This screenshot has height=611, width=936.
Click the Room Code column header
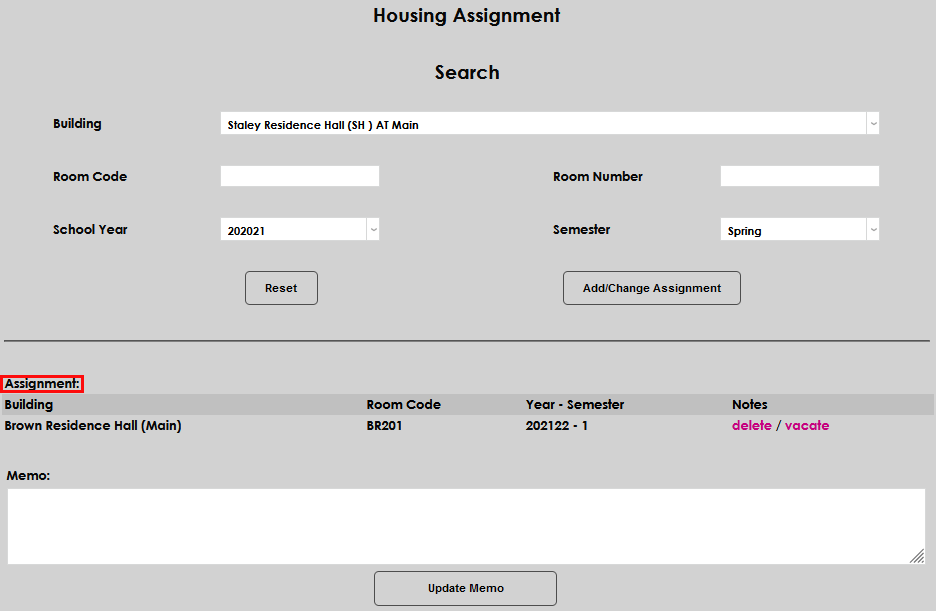(x=403, y=404)
